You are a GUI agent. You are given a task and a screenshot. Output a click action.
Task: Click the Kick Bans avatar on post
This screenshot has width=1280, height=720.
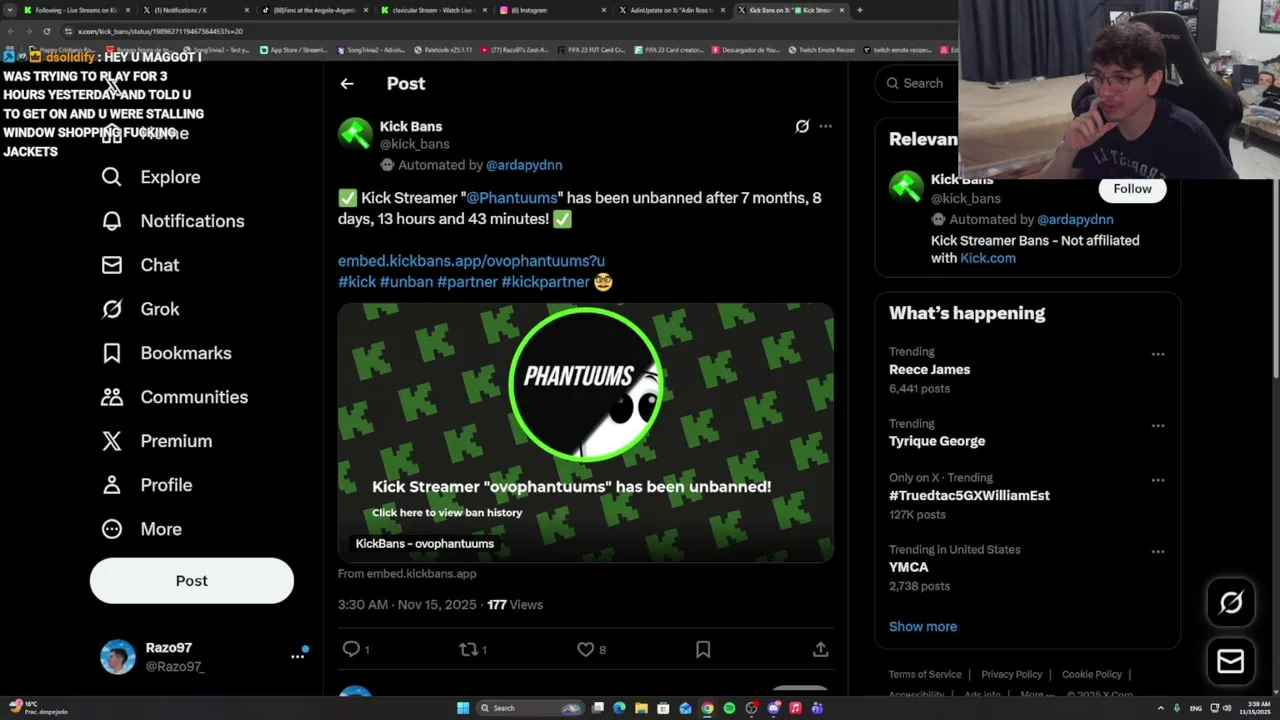coord(355,134)
